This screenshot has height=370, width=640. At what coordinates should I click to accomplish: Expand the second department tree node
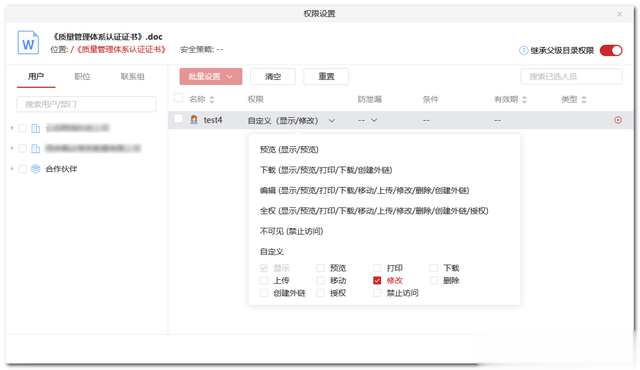tap(12, 148)
